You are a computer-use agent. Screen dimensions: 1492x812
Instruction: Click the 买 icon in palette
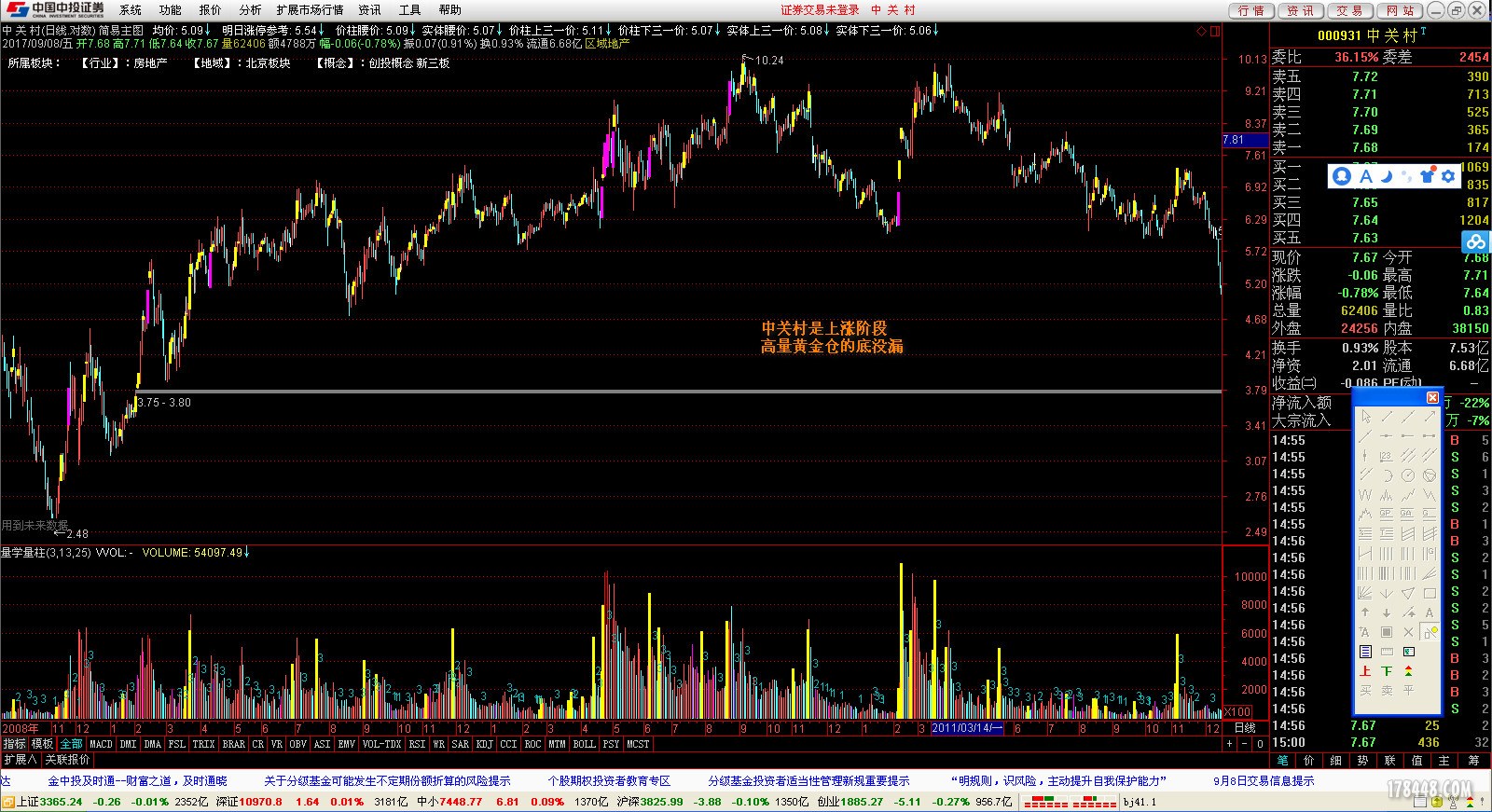point(1365,691)
